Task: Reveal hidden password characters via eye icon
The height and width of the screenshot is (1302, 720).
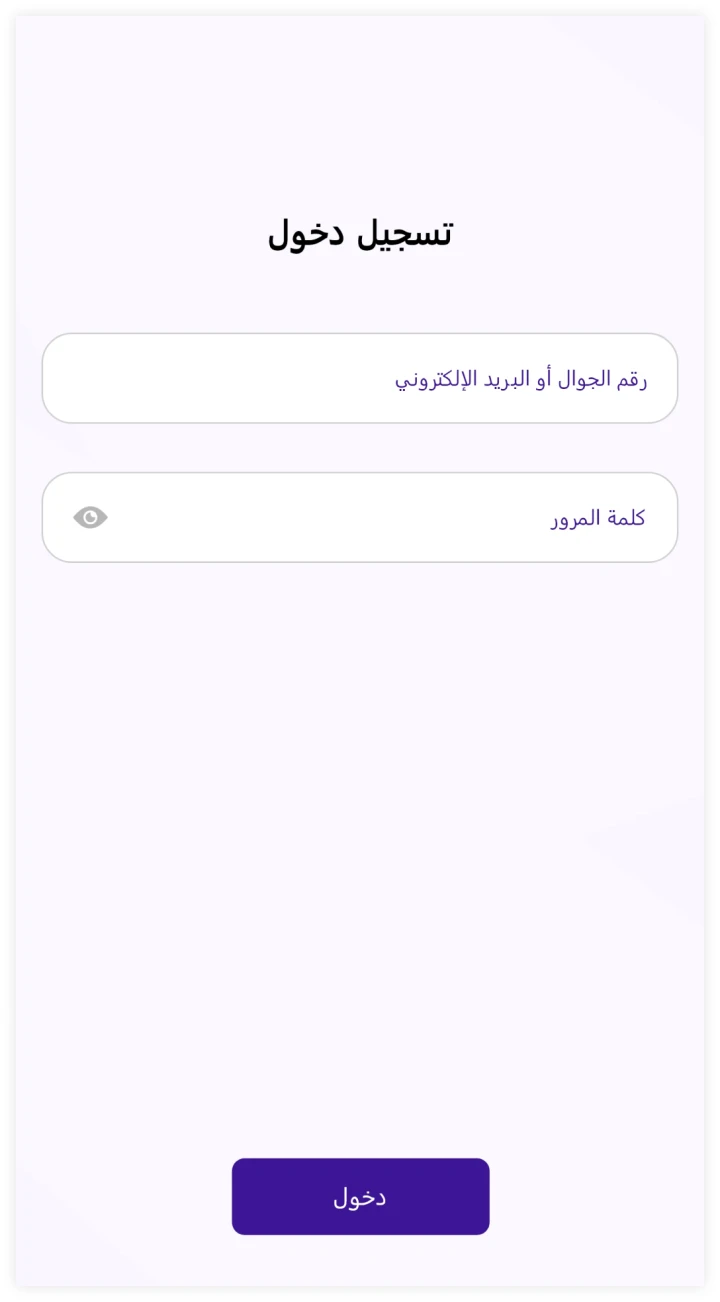Action: [90, 517]
